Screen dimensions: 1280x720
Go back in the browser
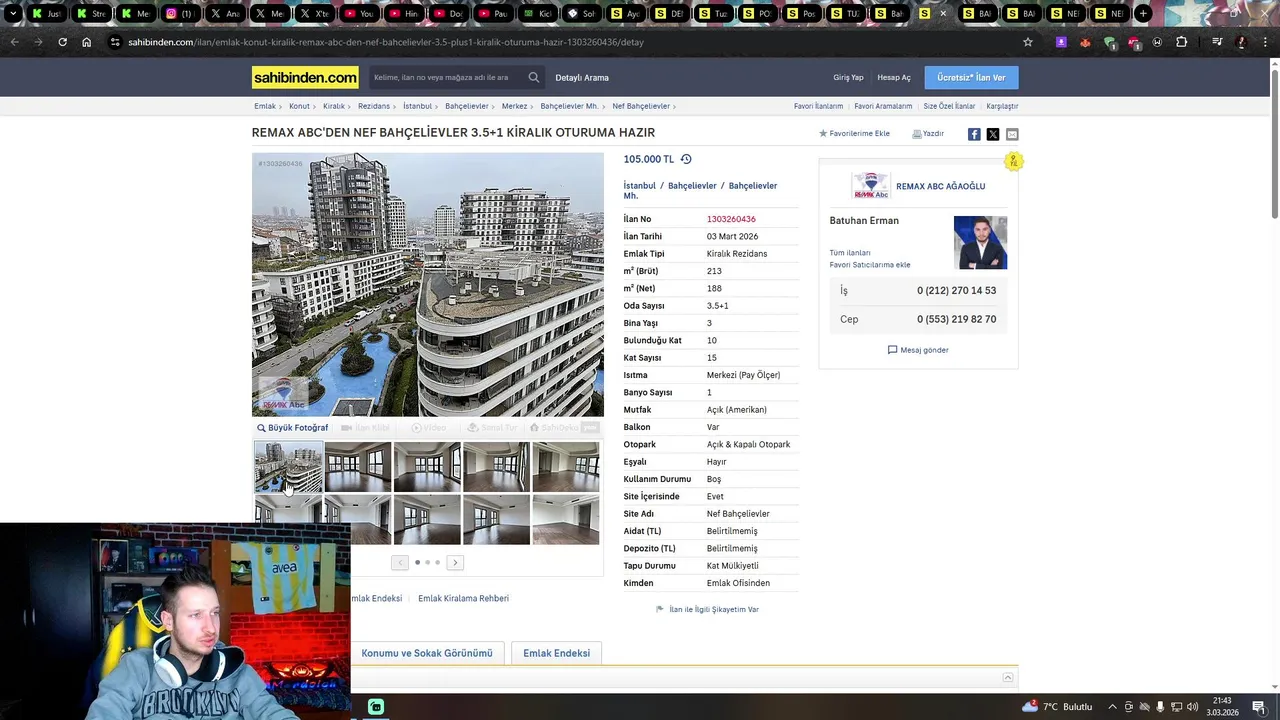[x=14, y=42]
